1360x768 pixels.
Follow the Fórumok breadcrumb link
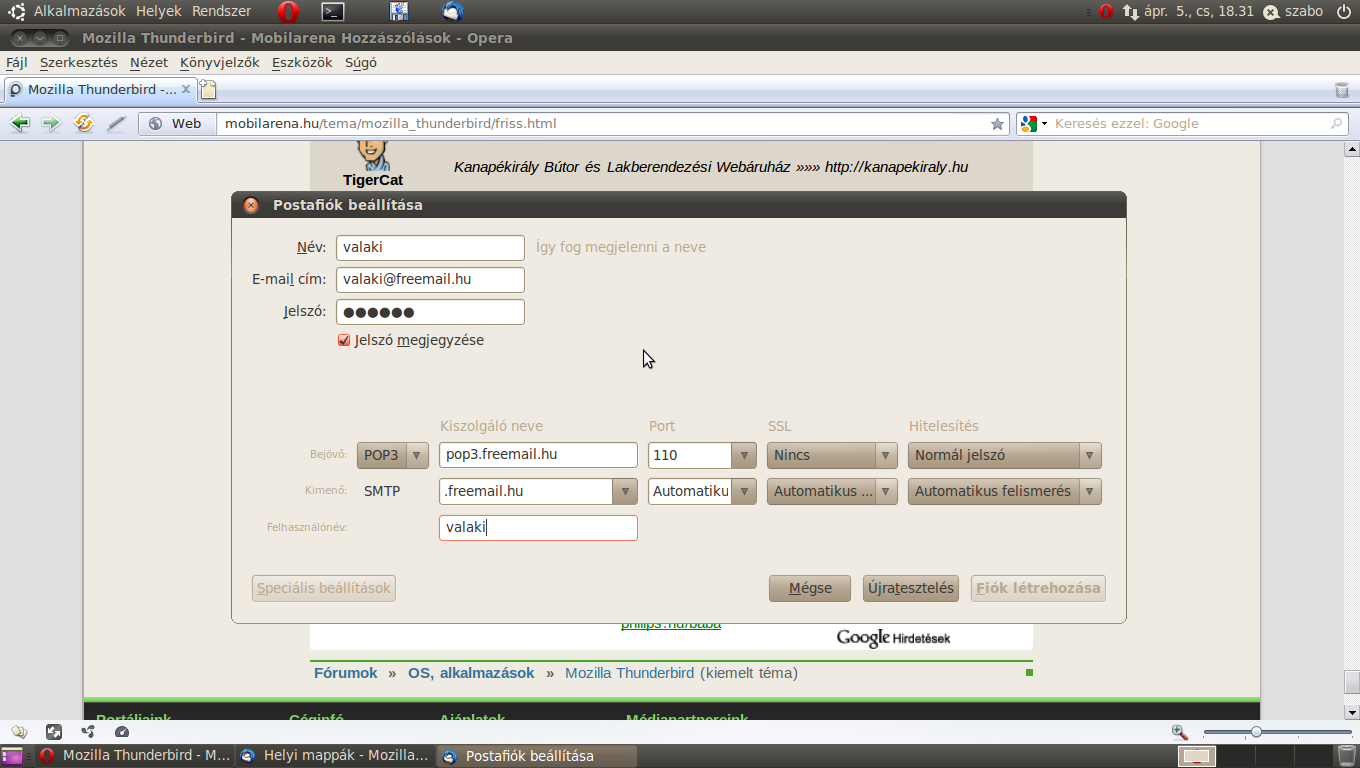click(346, 673)
